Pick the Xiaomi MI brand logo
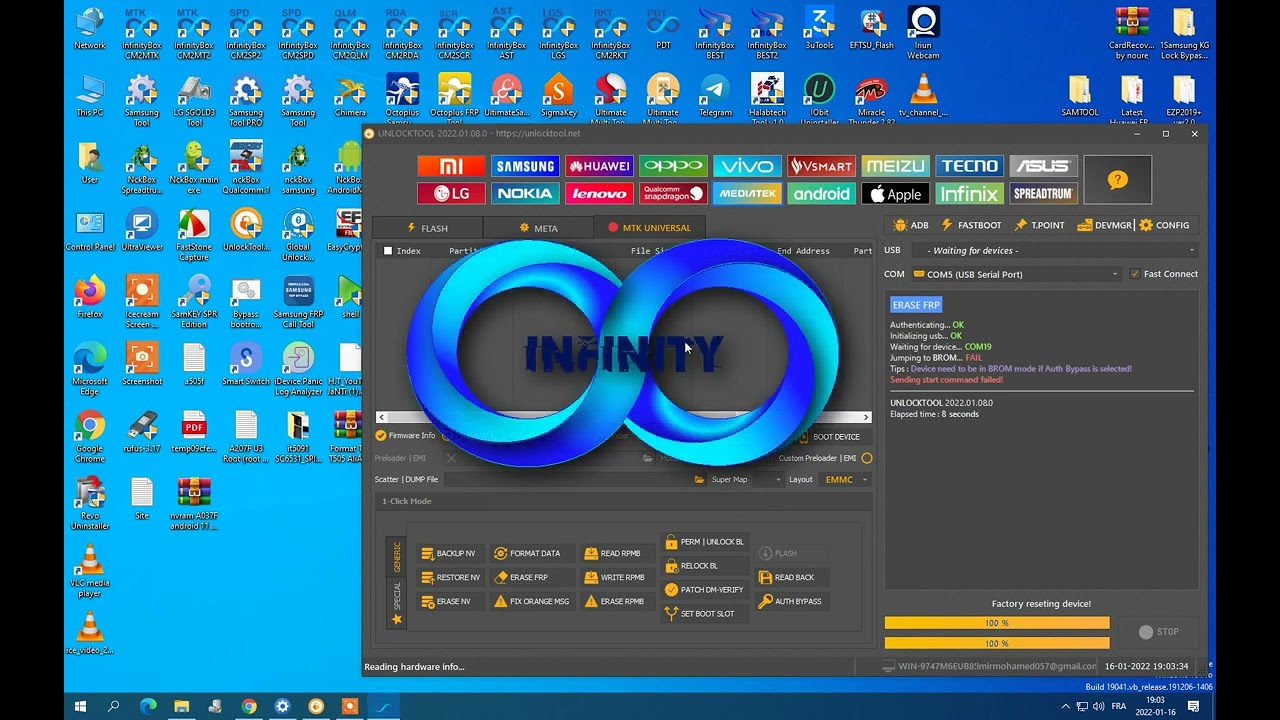 pyautogui.click(x=451, y=166)
